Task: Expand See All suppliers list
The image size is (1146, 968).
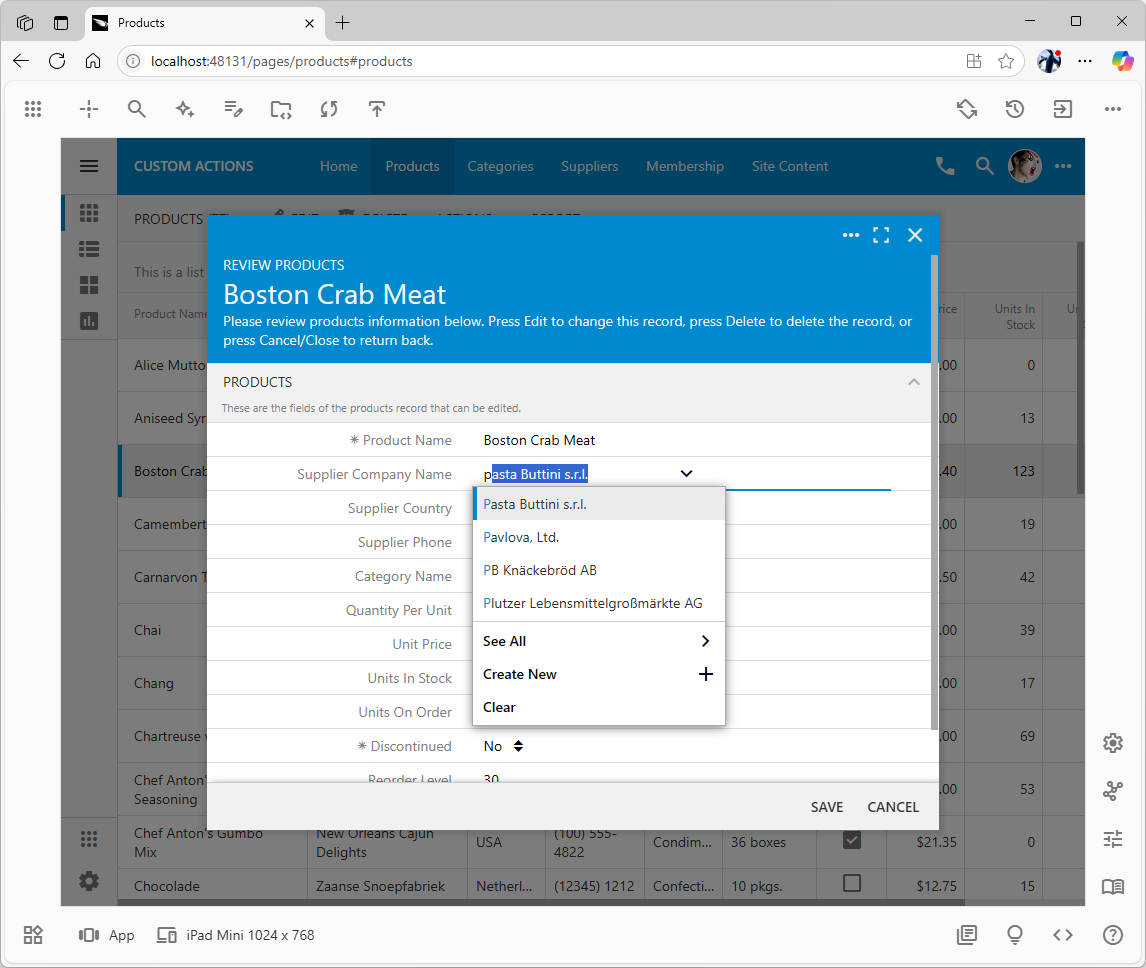Action: 599,641
